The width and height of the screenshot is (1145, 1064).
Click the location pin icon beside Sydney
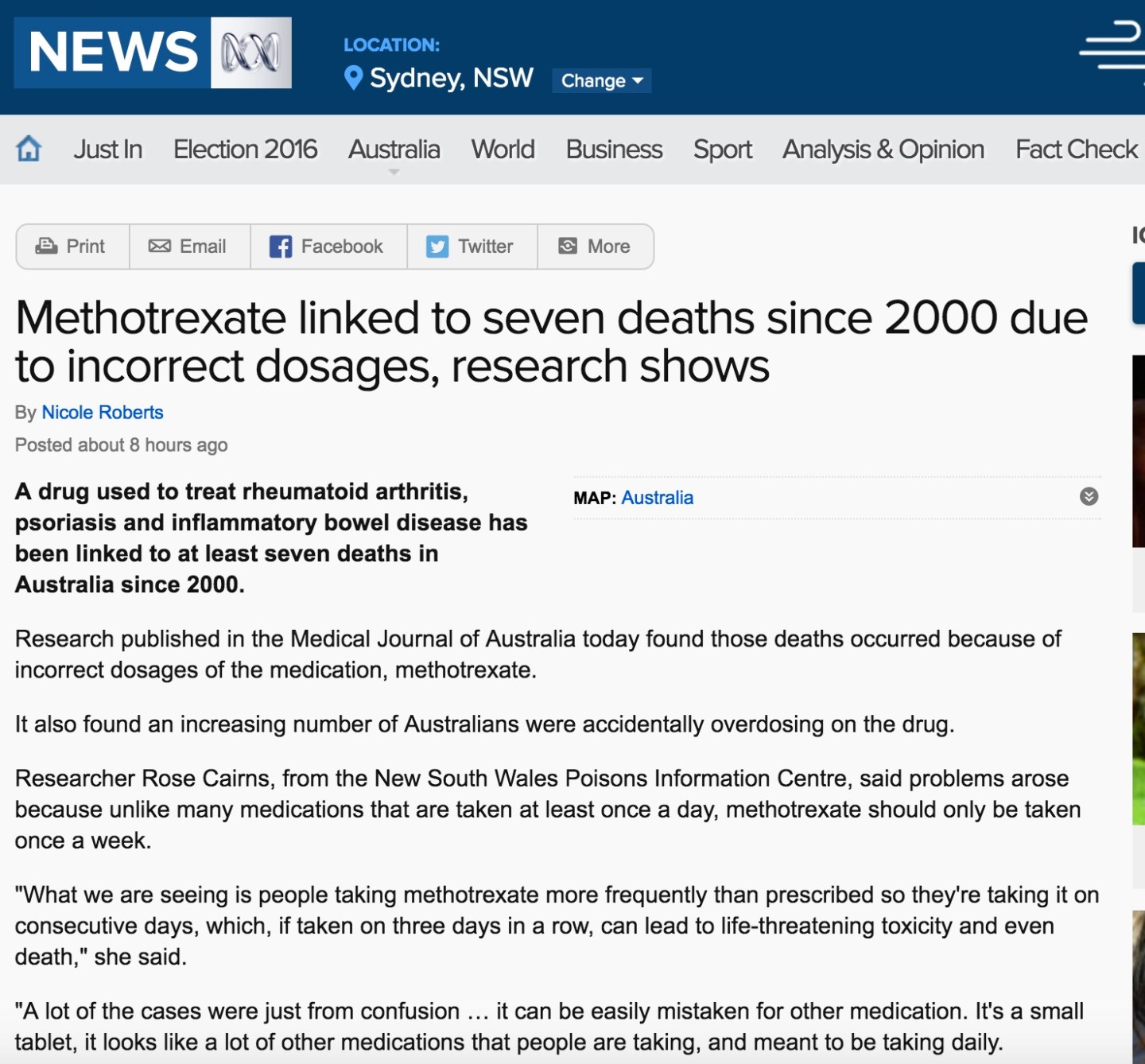point(353,78)
